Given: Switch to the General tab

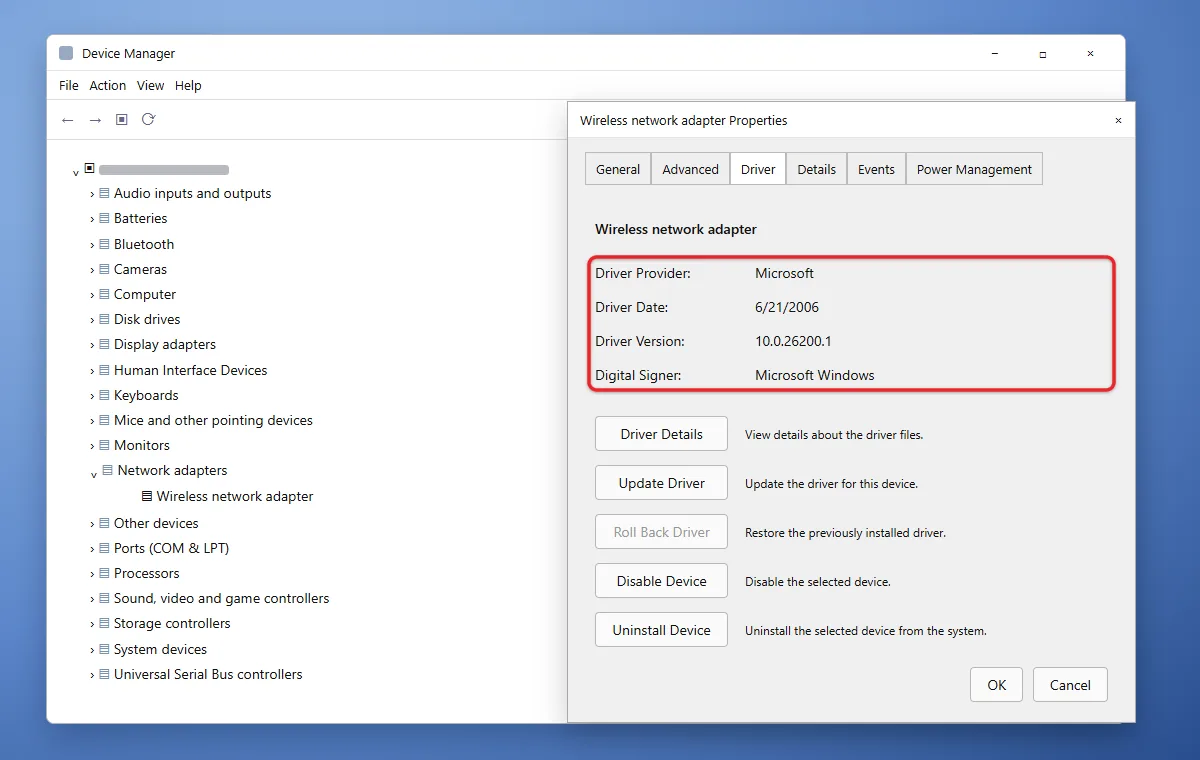Looking at the screenshot, I should [618, 169].
